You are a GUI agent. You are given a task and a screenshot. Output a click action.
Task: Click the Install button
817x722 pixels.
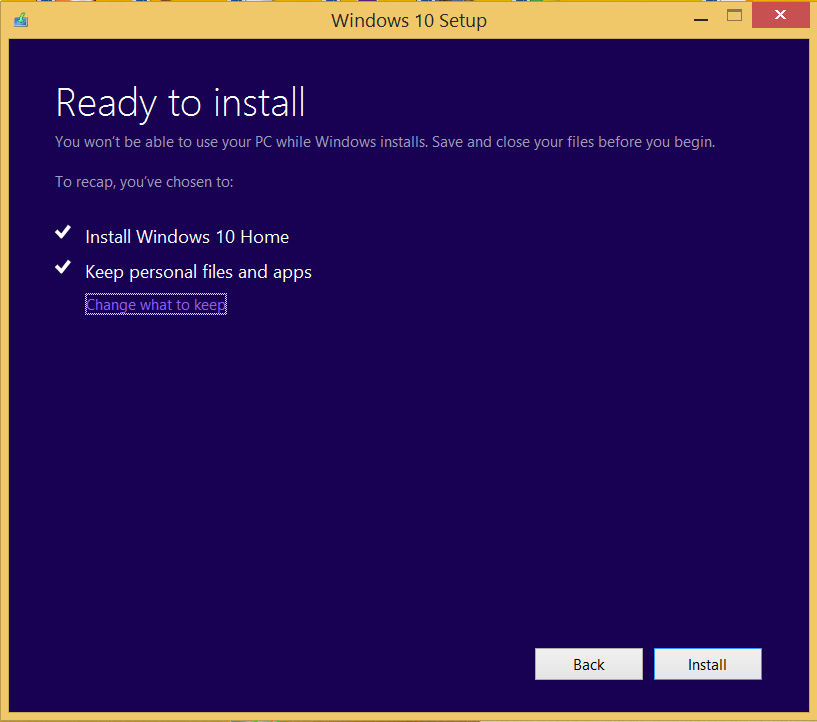coord(708,664)
